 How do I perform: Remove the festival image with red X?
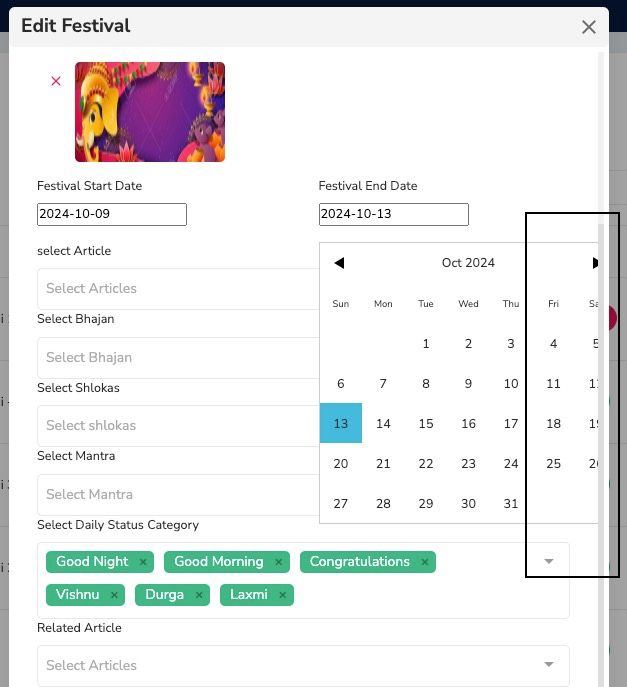coord(56,81)
